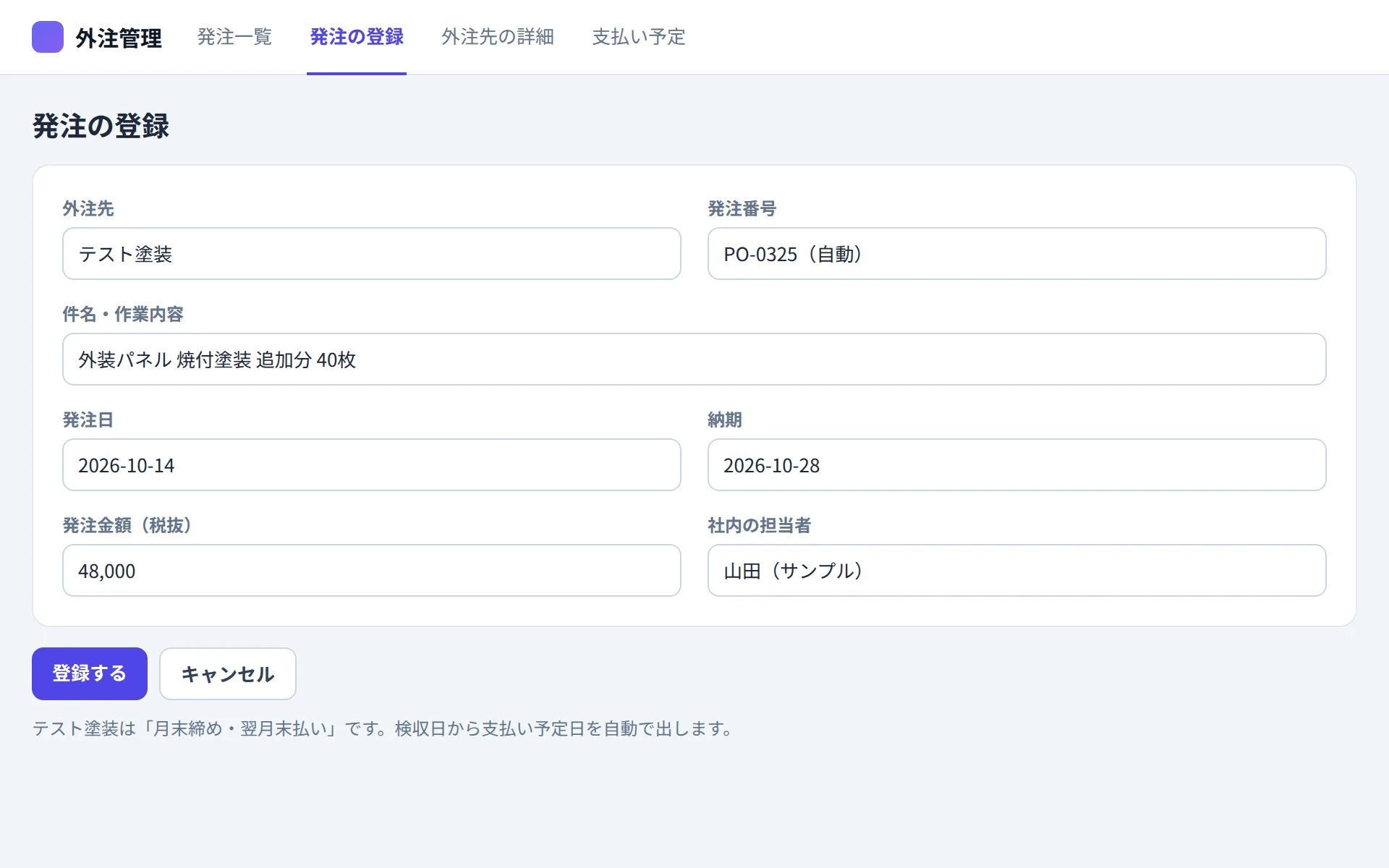Click the 発注日 label
This screenshot has height=868, width=1389.
coord(88,420)
